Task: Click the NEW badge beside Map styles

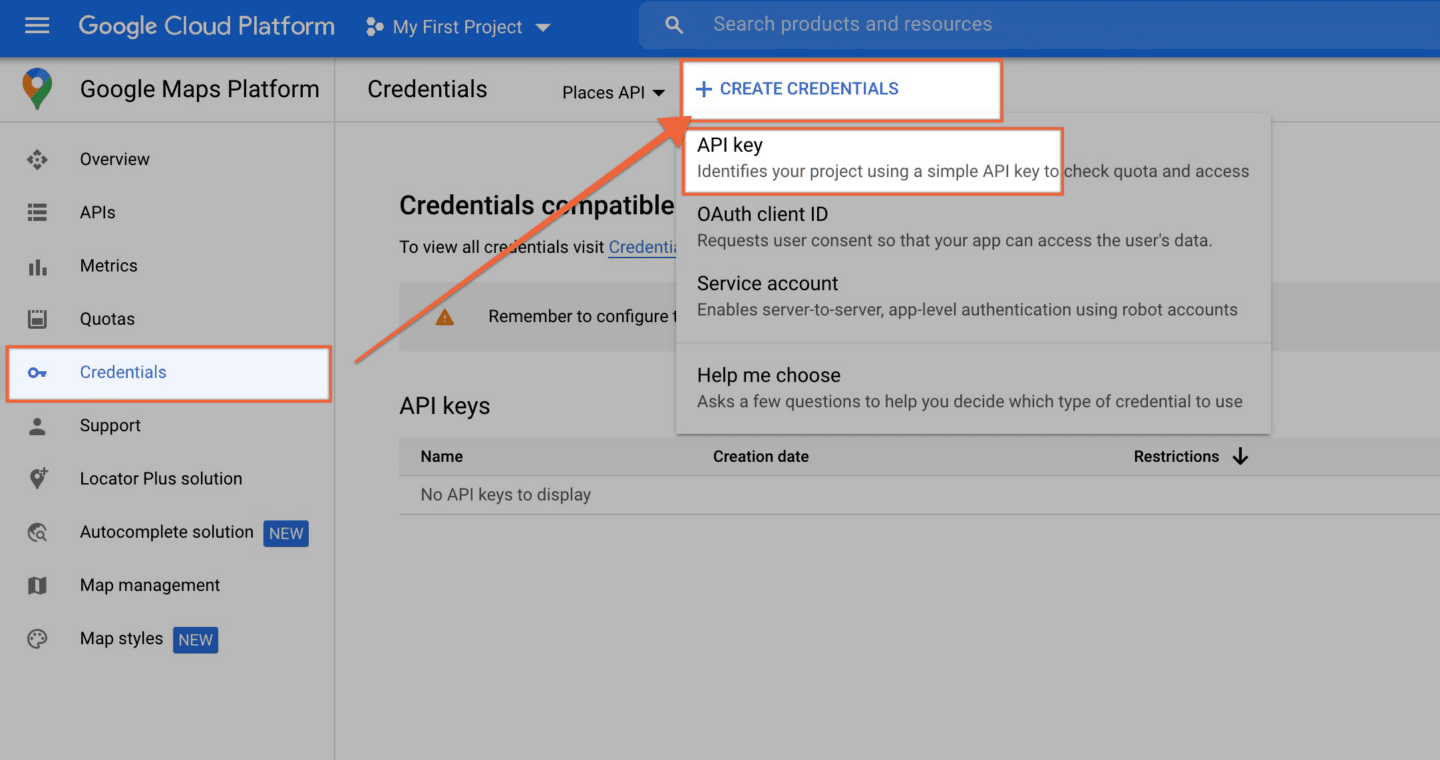Action: pos(196,640)
